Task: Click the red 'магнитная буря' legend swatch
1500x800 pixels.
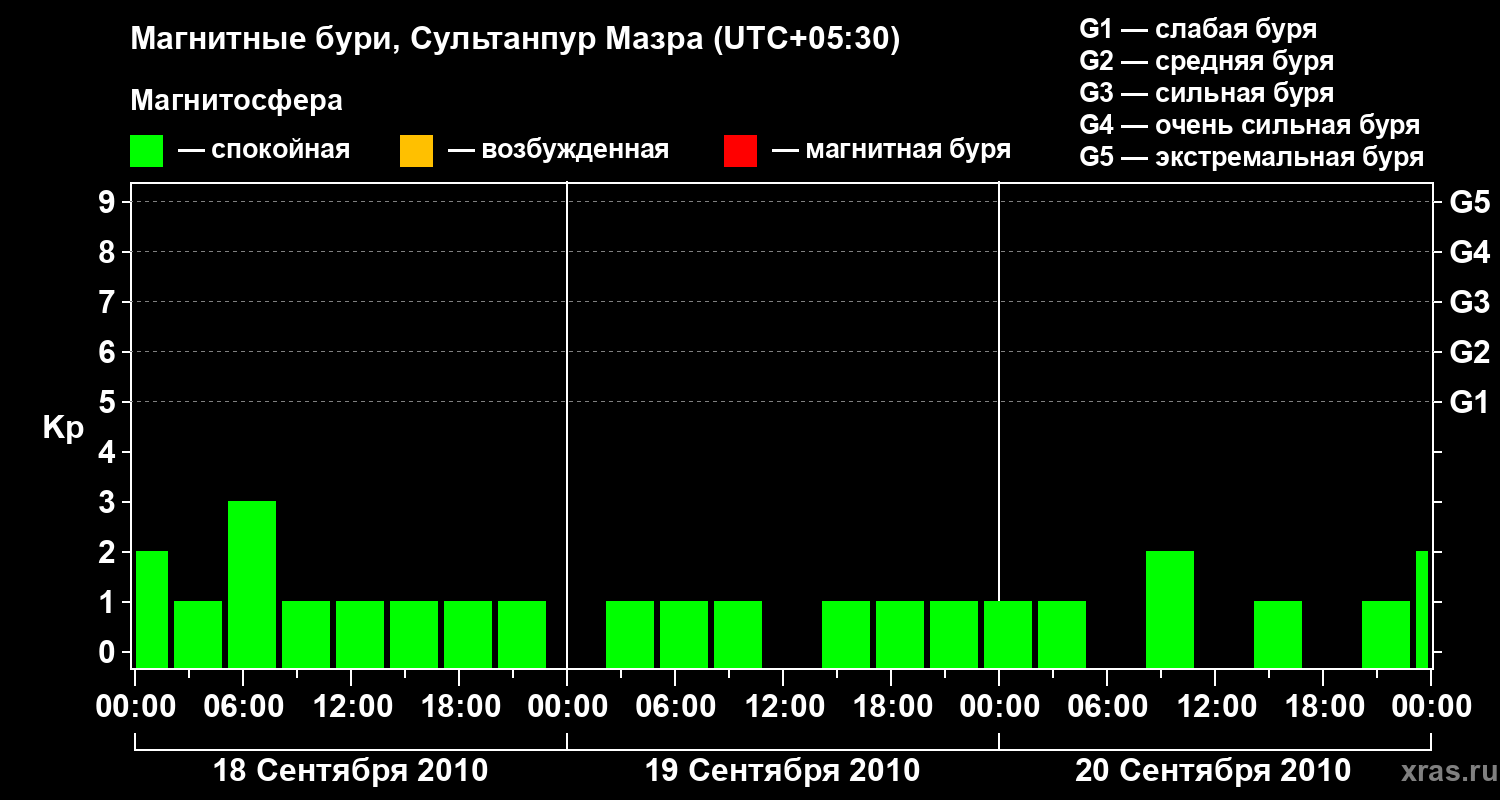Action: (x=740, y=151)
